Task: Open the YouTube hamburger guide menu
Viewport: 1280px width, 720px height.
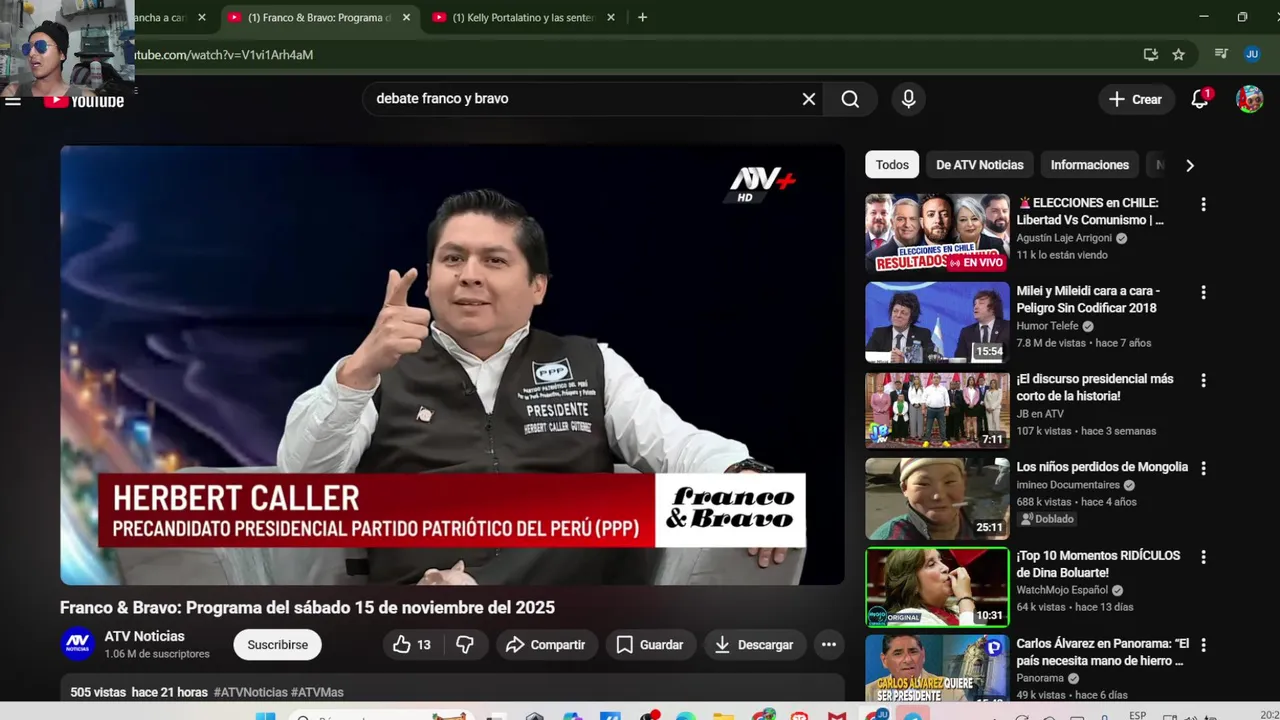Action: click(x=13, y=100)
